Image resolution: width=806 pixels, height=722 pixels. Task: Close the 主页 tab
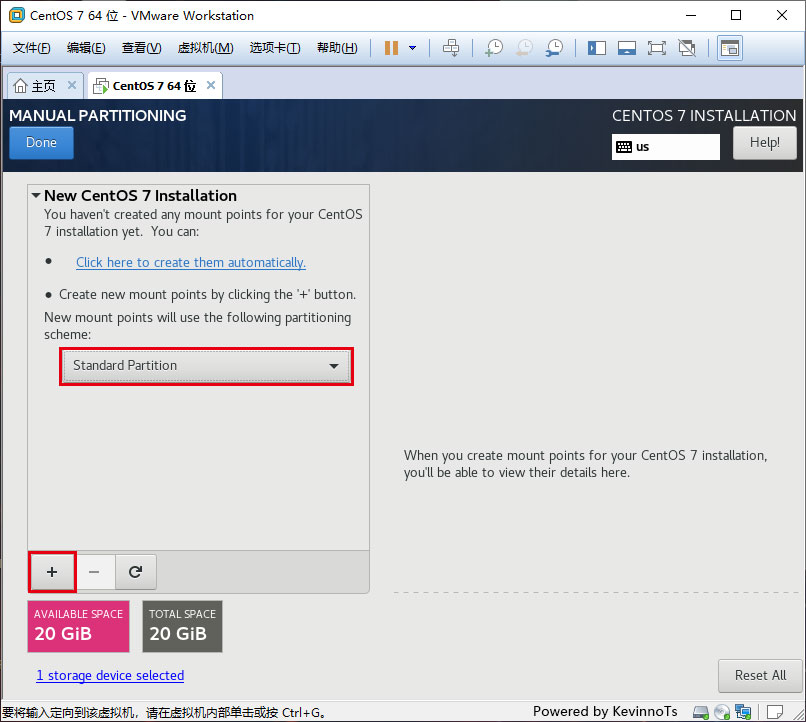[72, 85]
